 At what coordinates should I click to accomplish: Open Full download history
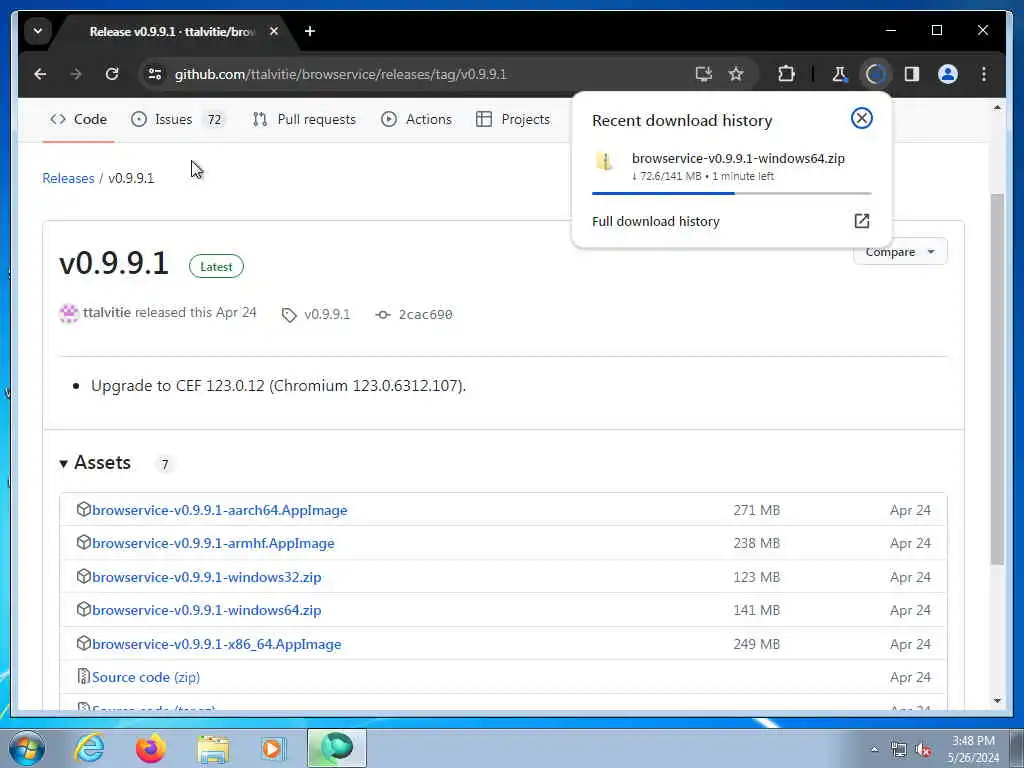[x=656, y=221]
